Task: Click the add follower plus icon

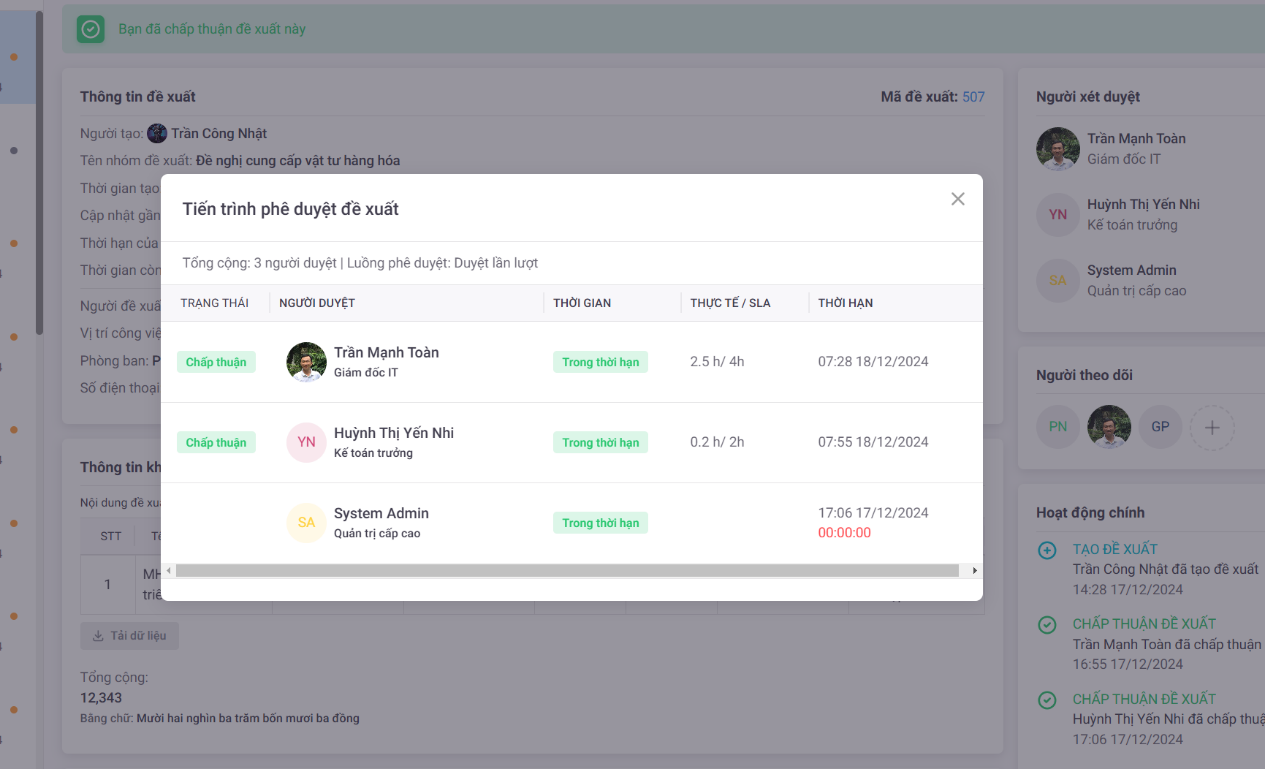Action: [1212, 427]
